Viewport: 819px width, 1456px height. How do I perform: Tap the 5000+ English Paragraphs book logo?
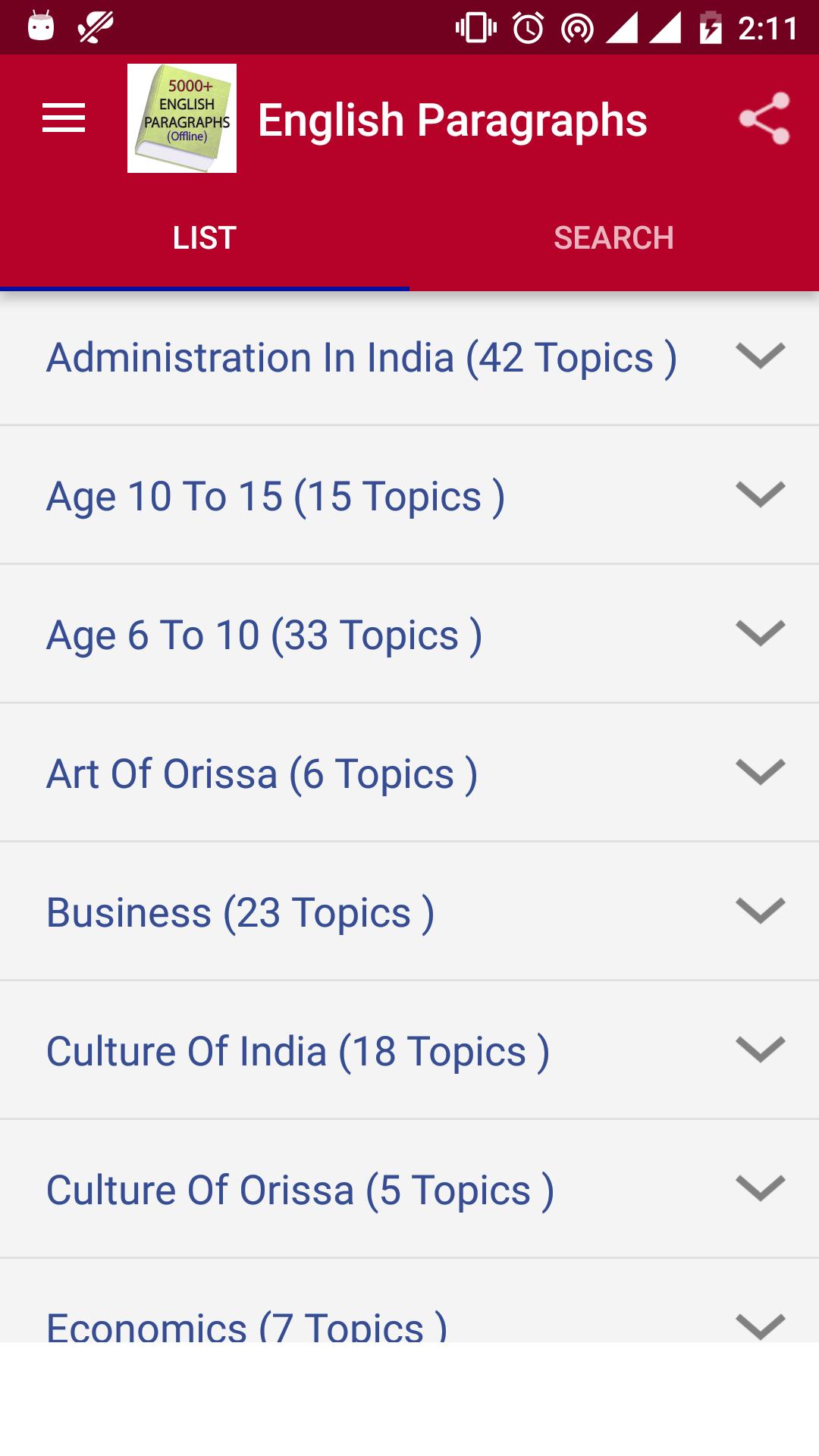click(182, 118)
